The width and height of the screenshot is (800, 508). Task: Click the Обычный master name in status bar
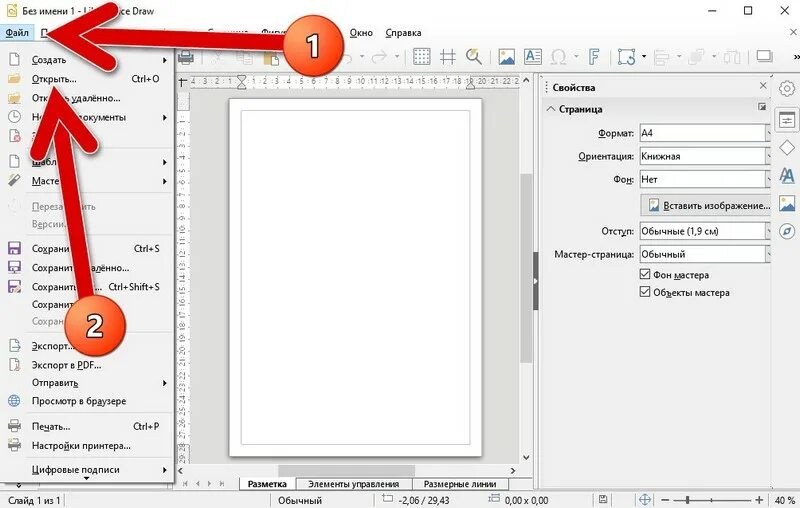299,500
